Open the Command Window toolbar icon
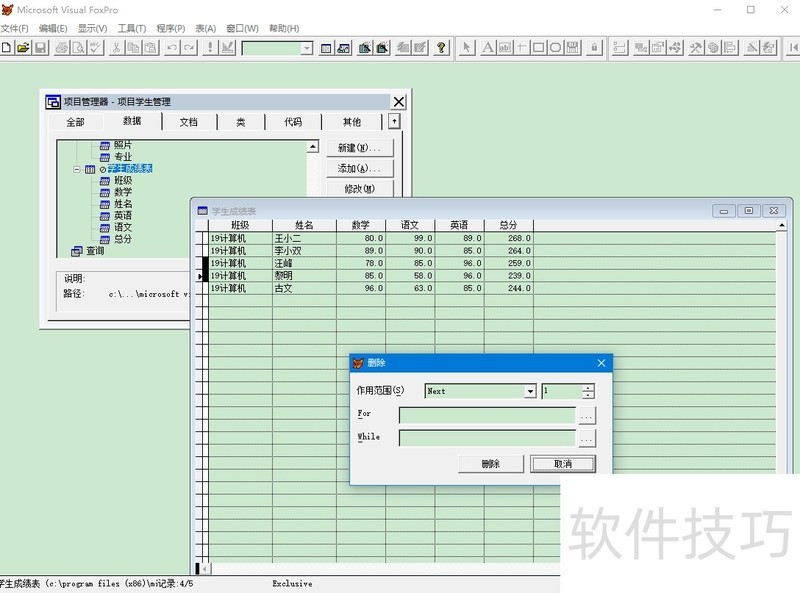 pyautogui.click(x=326, y=48)
